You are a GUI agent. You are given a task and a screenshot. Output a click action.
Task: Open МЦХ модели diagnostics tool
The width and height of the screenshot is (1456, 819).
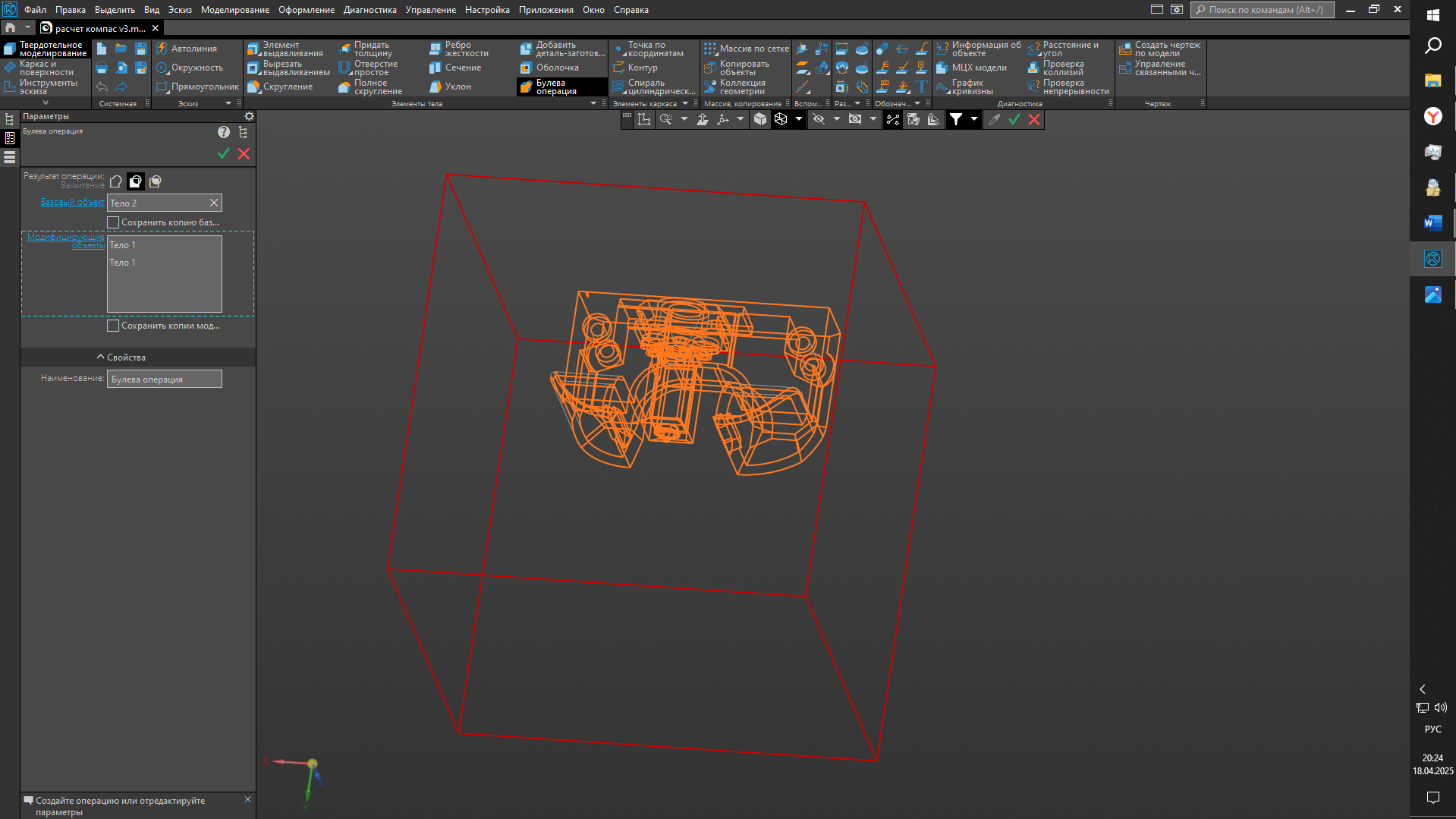point(971,68)
